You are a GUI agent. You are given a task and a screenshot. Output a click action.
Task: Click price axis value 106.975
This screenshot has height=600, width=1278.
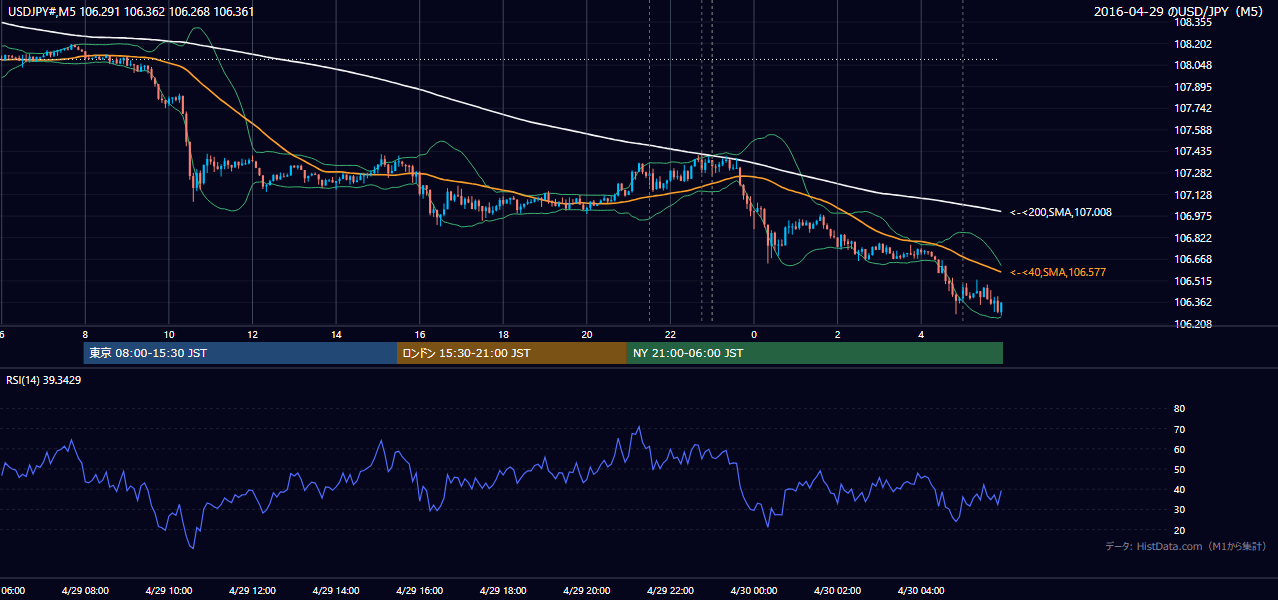[x=1193, y=216]
